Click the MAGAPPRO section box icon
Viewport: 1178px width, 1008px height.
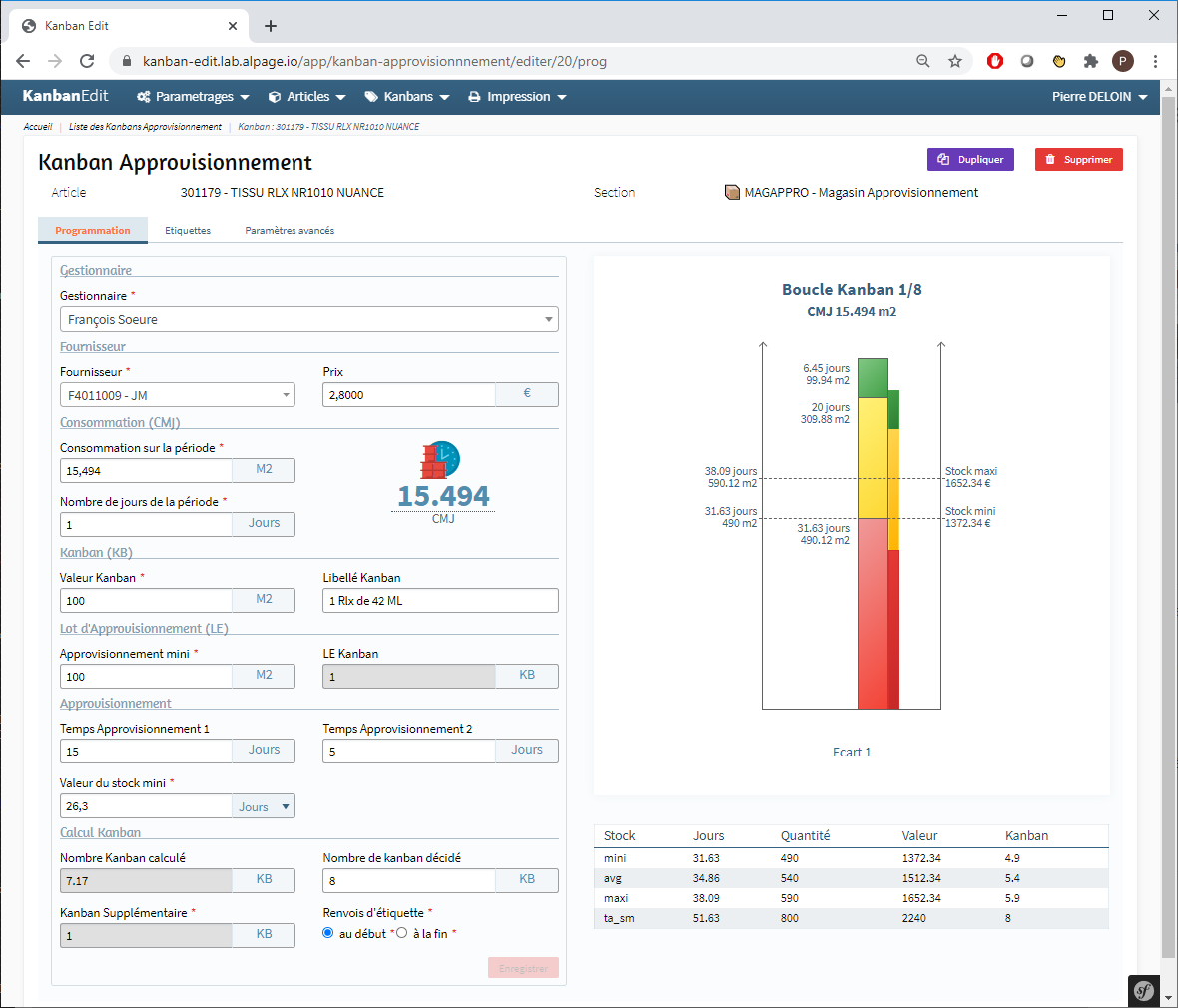coord(732,193)
